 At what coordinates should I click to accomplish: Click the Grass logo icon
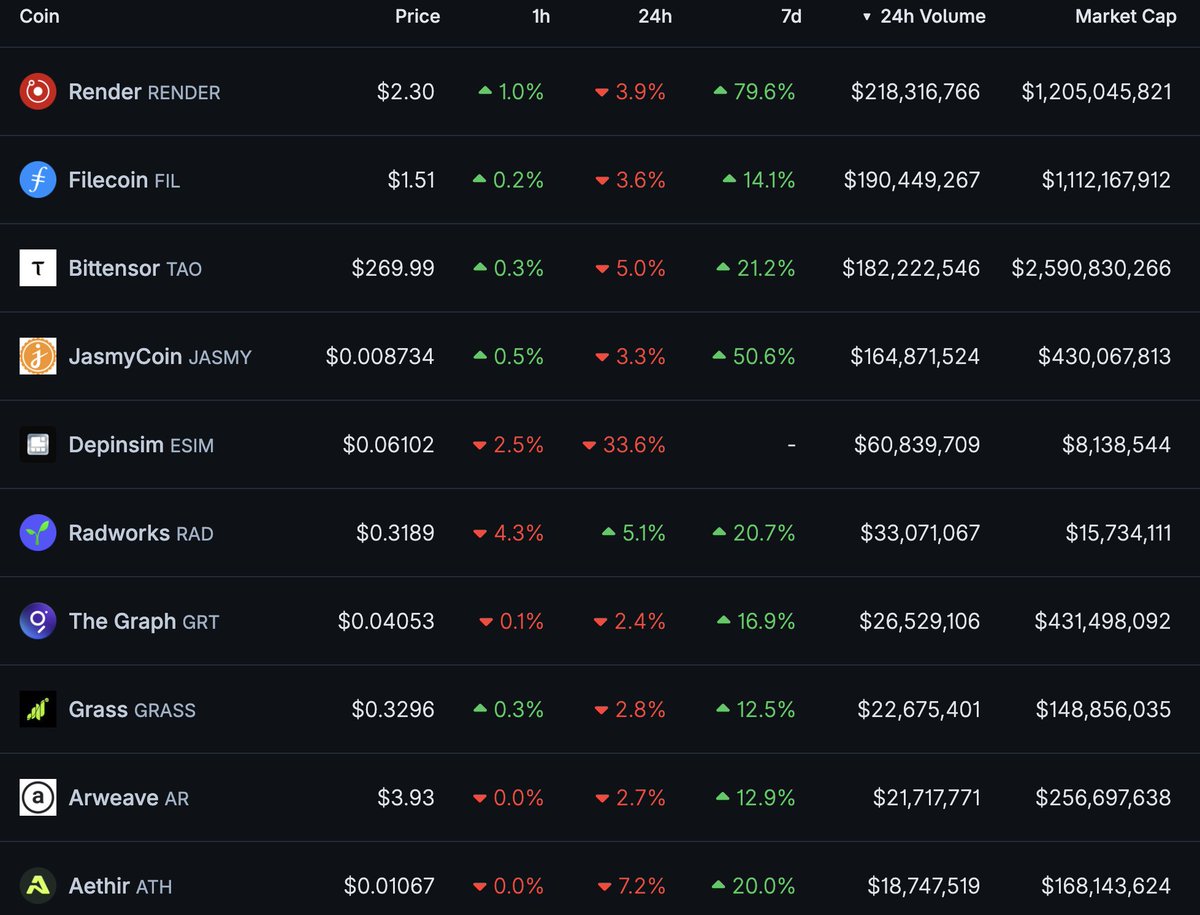(x=38, y=709)
